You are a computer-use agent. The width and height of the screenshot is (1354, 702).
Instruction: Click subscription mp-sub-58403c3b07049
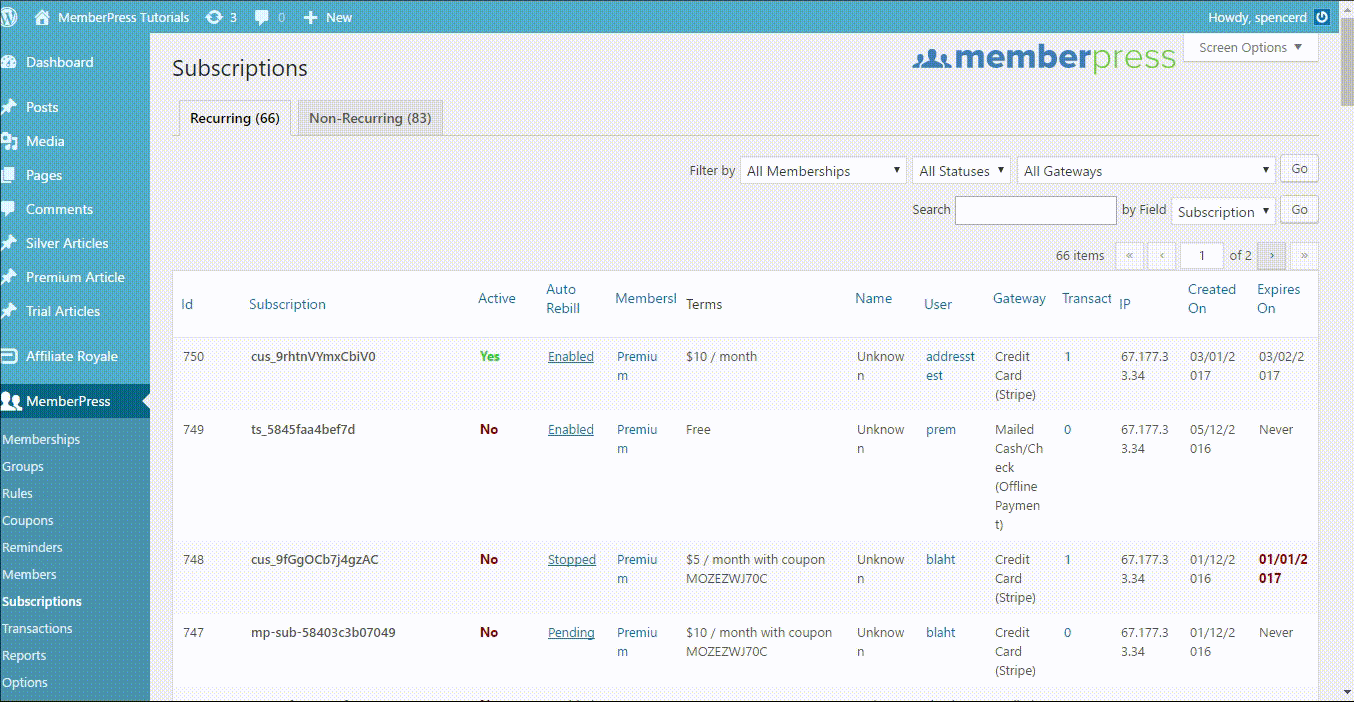coord(323,632)
